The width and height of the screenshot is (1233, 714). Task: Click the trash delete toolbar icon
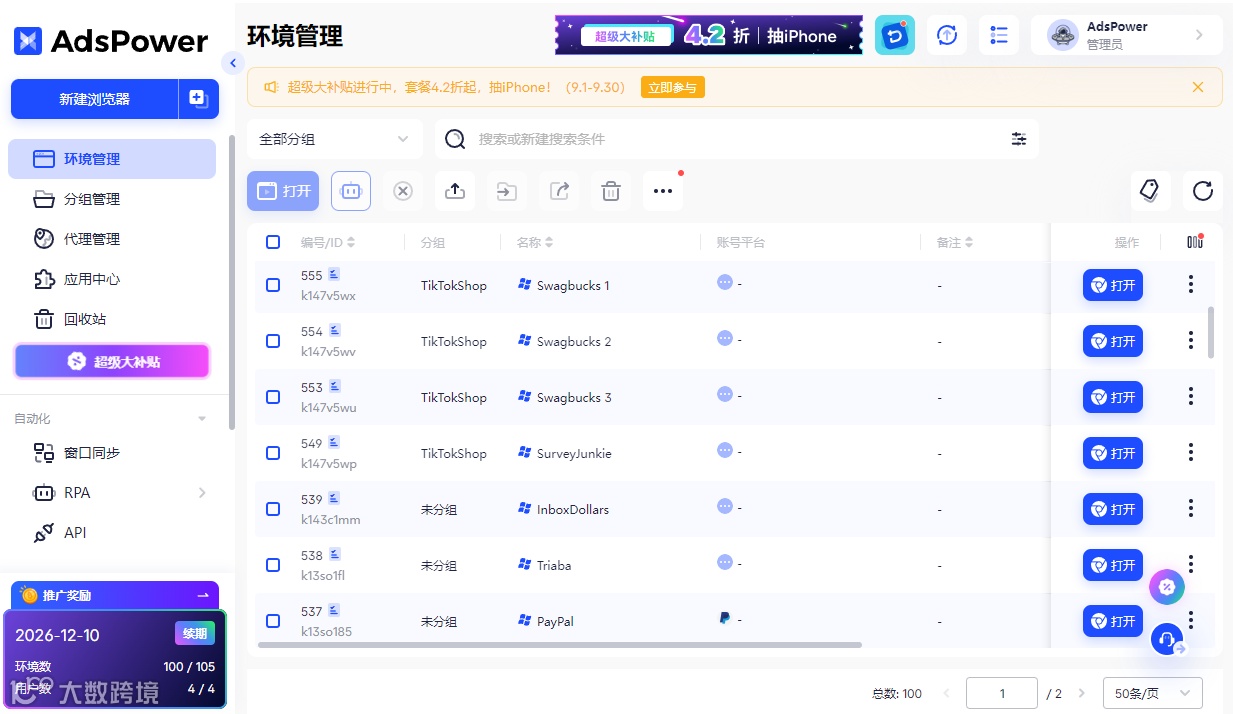tap(611, 191)
